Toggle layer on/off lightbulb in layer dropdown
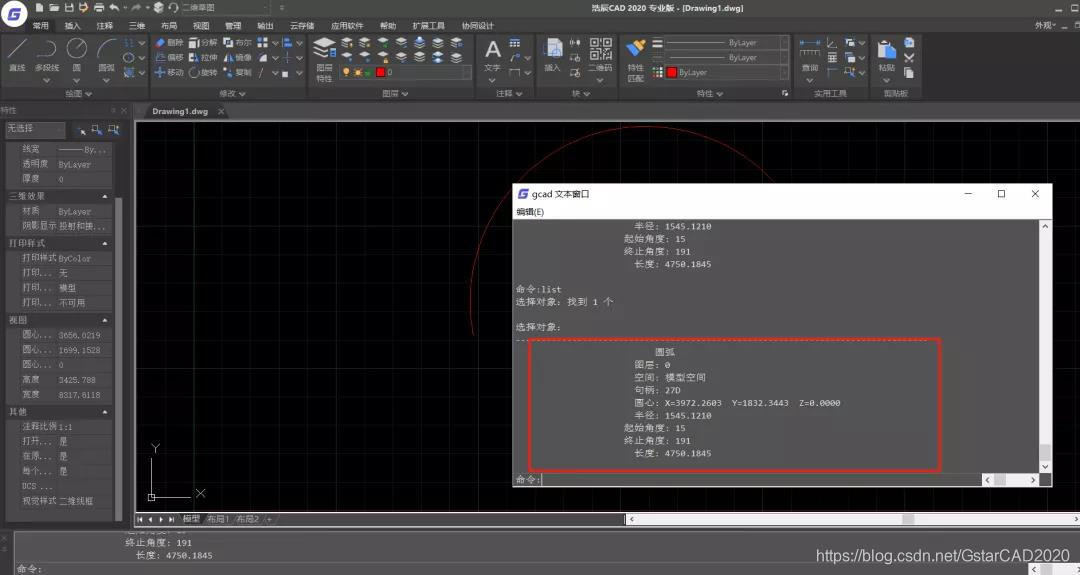 [346, 72]
